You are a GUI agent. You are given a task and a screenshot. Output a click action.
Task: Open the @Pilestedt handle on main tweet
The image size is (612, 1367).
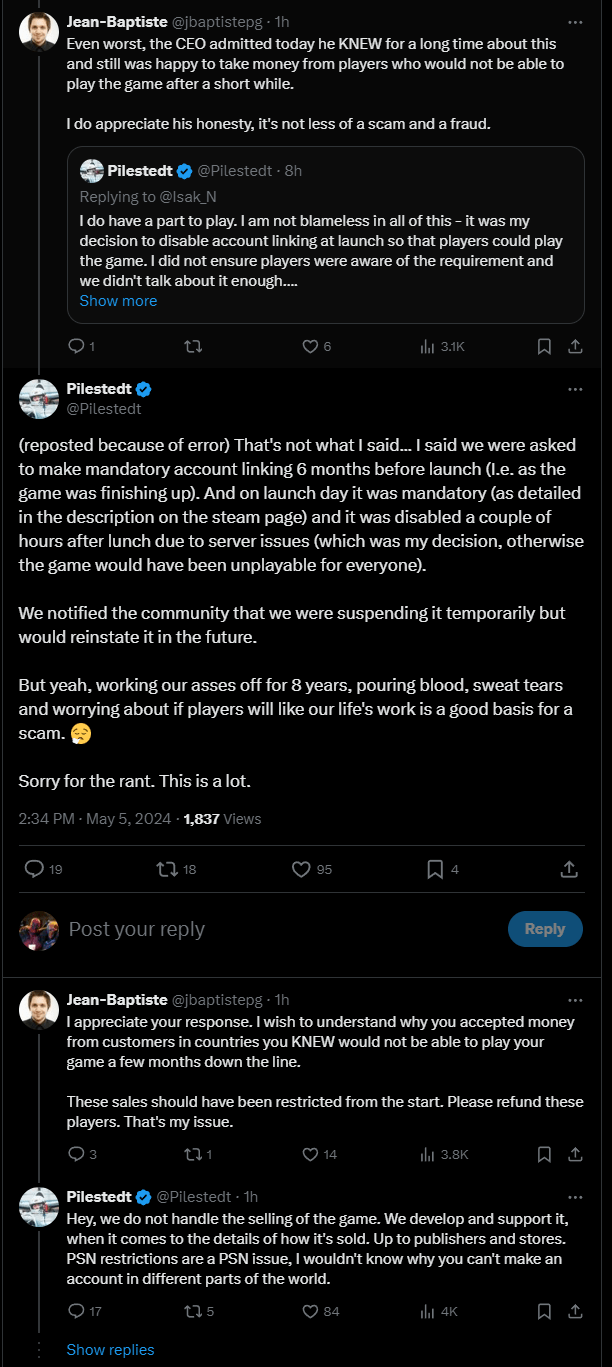click(x=104, y=408)
